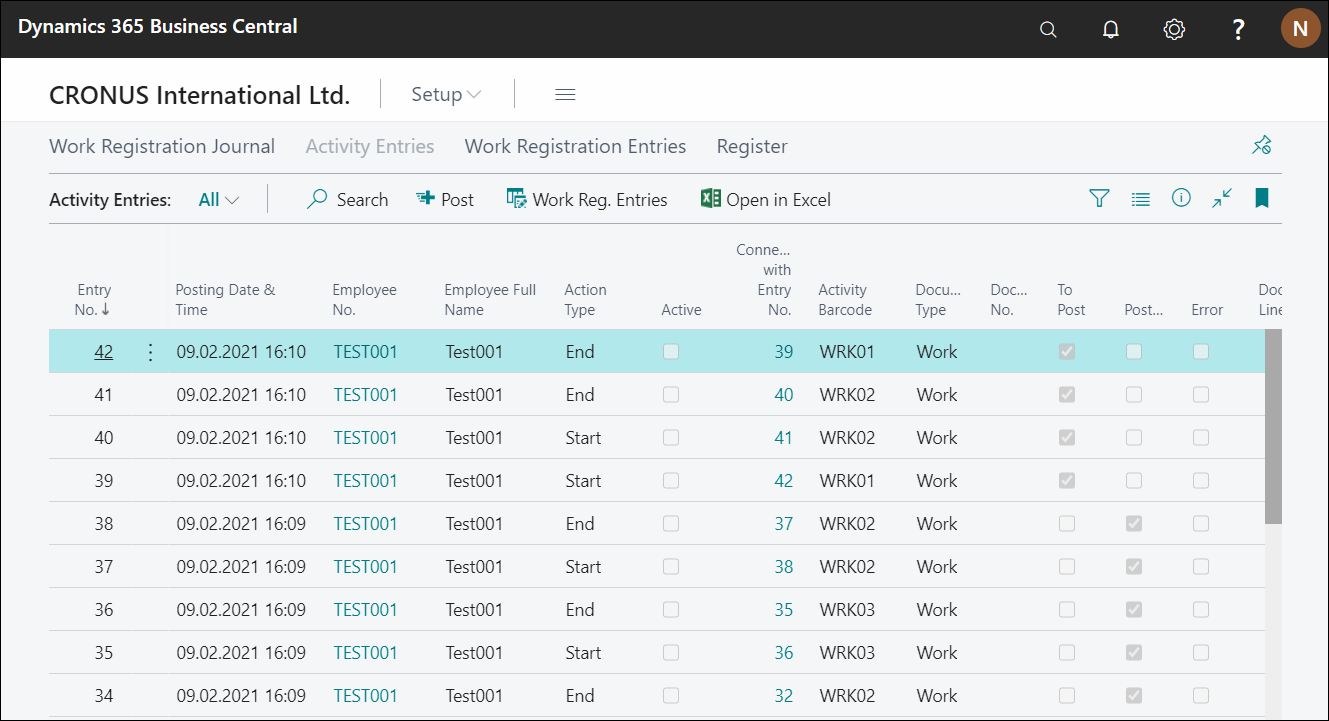Open the search magnifier in top bar
1329x721 pixels.
coord(1048,29)
